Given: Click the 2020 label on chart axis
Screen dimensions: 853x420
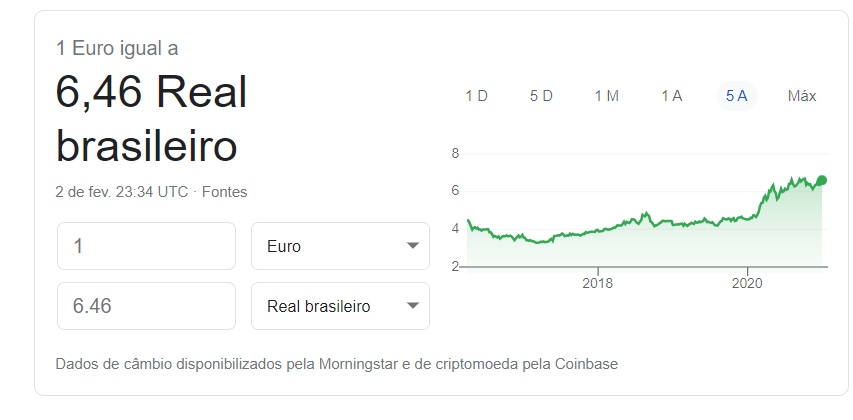Looking at the screenshot, I should pyautogui.click(x=747, y=283).
